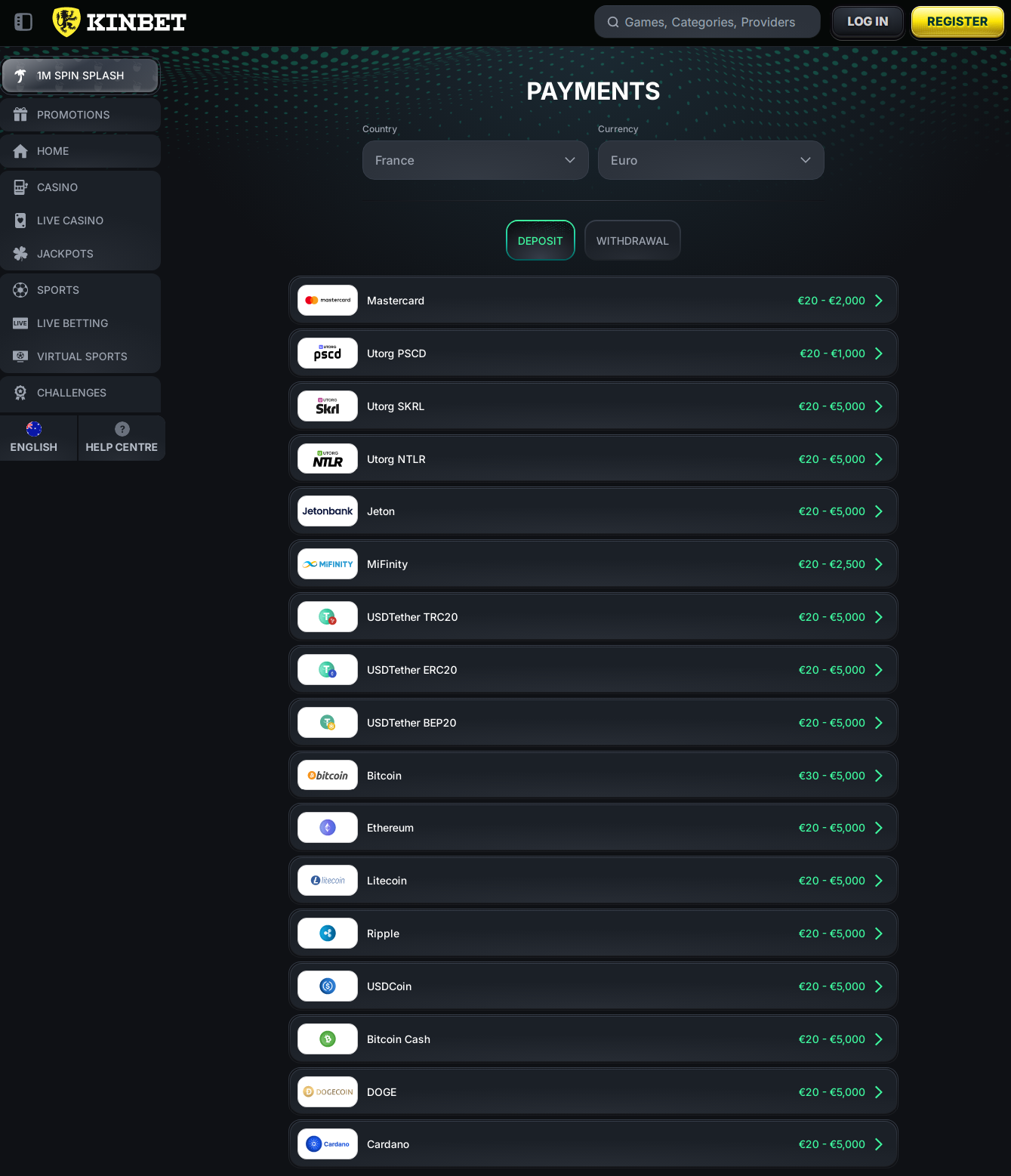Click the "Utorg SKRL" method name
The width and height of the screenshot is (1011, 1176).
click(396, 406)
